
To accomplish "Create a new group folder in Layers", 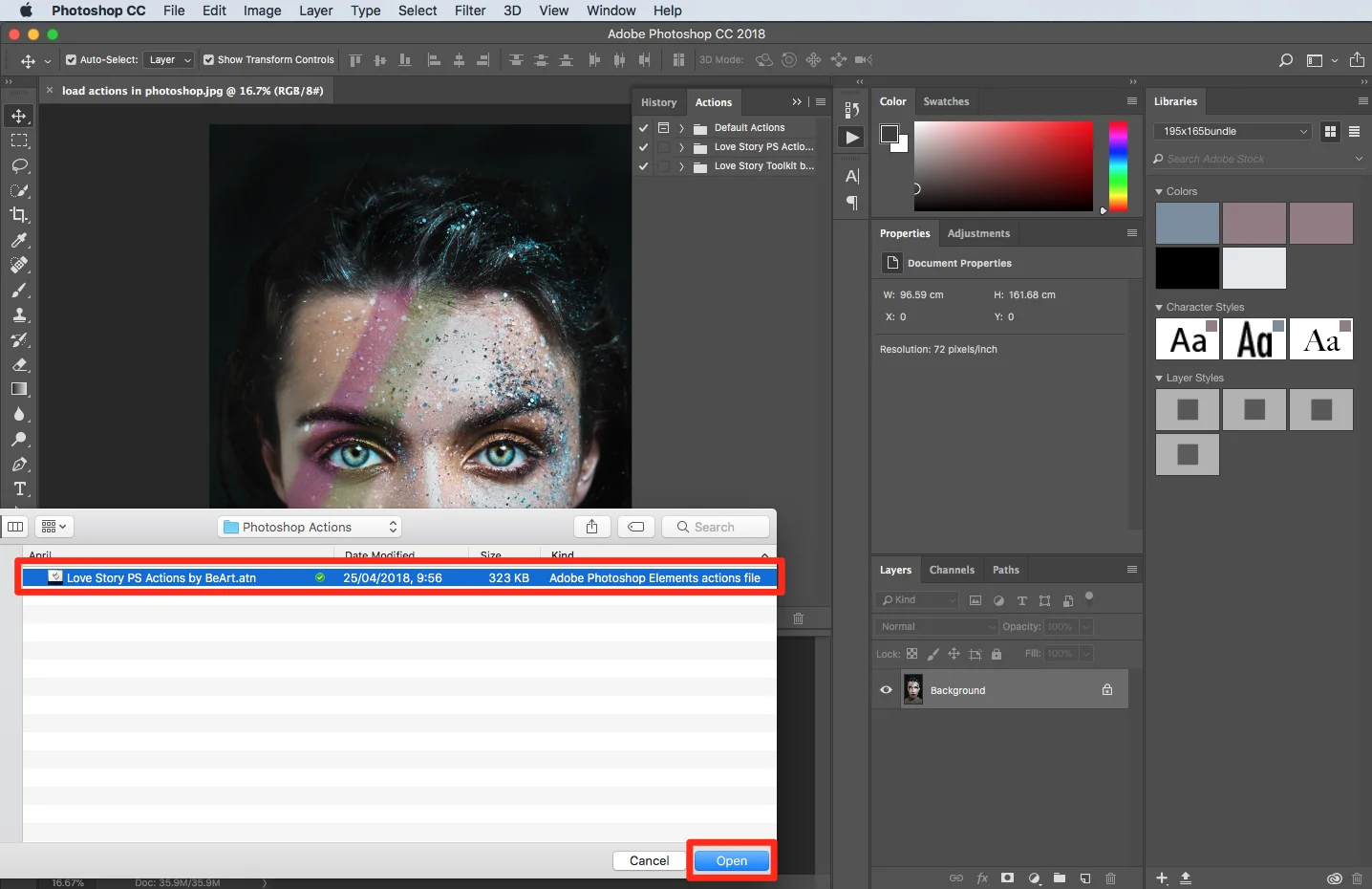I will pyautogui.click(x=1060, y=878).
